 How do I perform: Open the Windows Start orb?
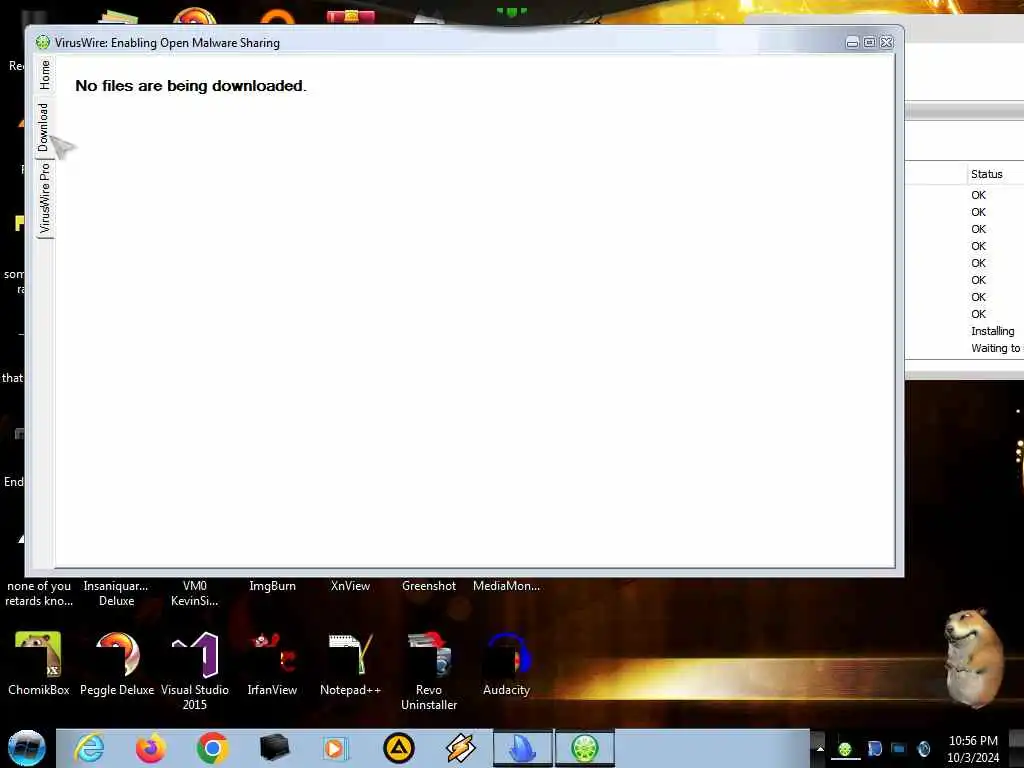[x=27, y=748]
